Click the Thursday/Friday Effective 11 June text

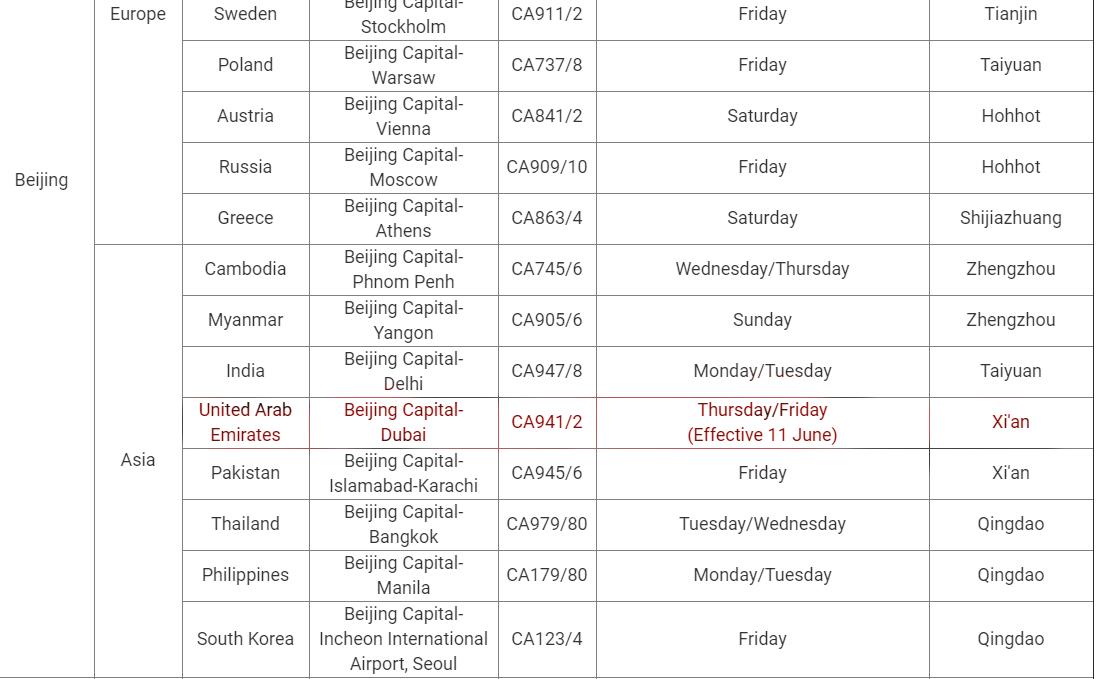762,422
